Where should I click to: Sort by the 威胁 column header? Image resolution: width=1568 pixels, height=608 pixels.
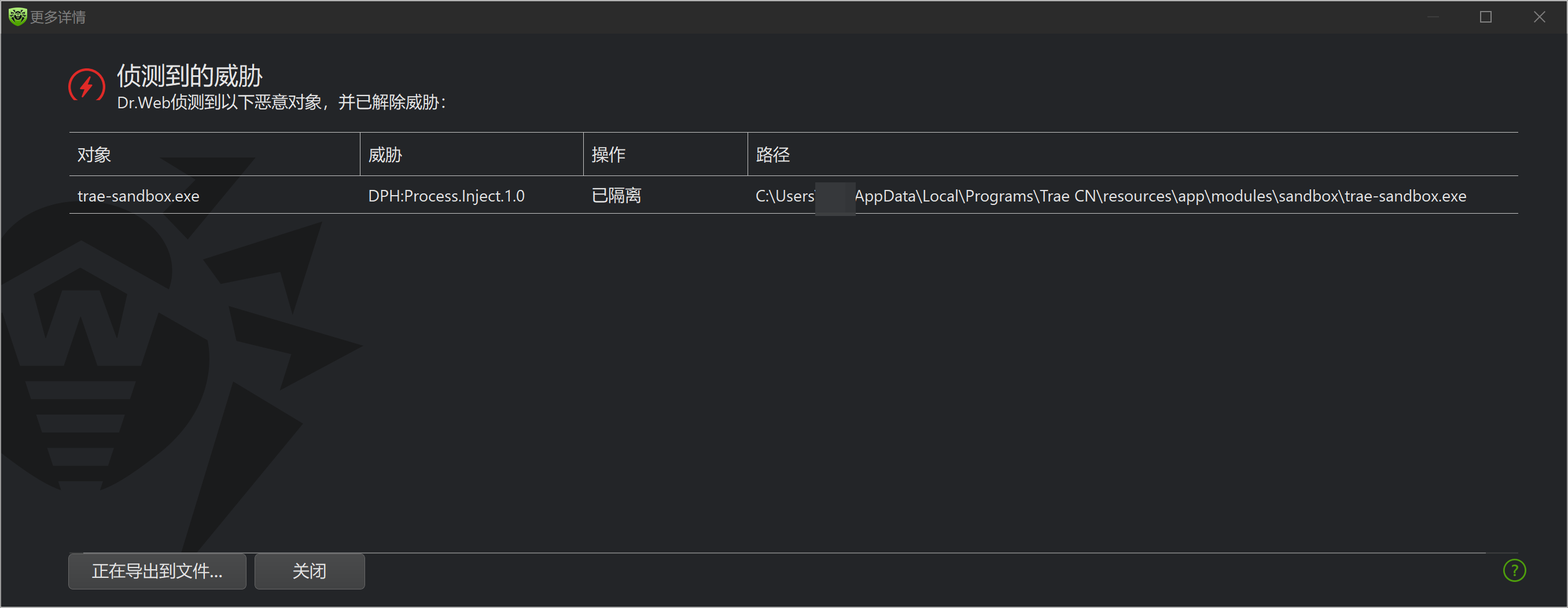click(x=385, y=155)
